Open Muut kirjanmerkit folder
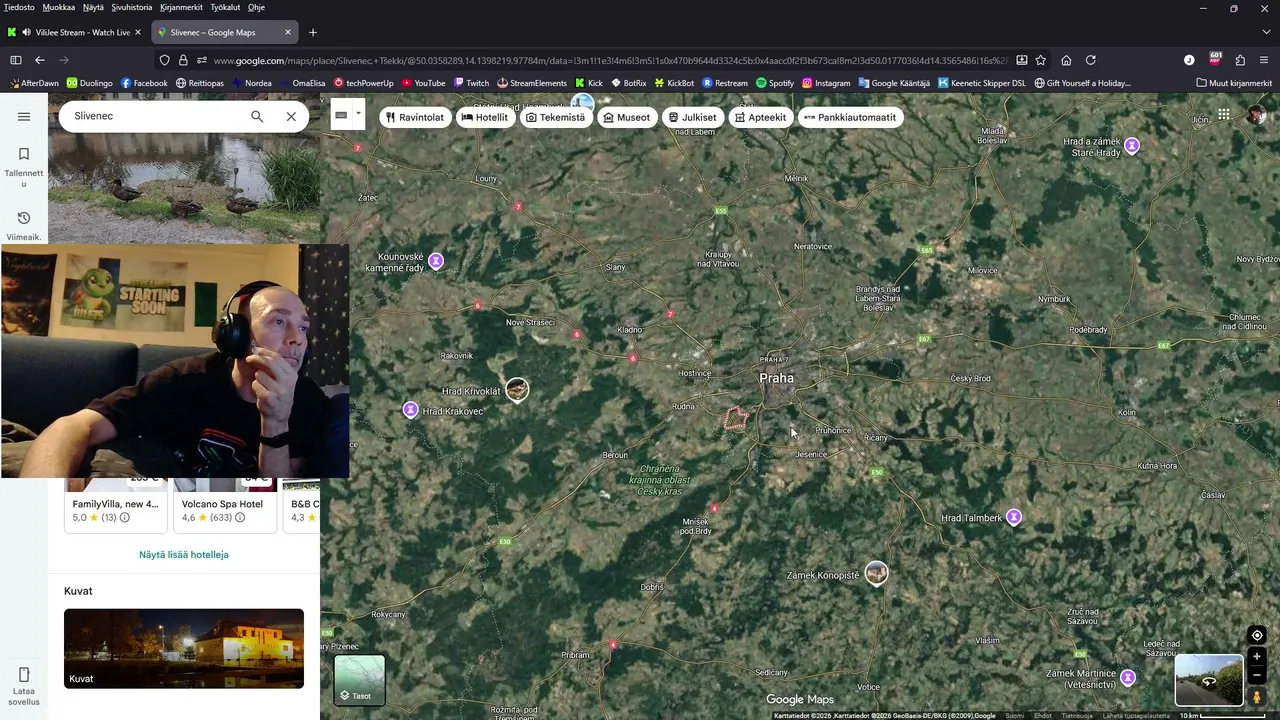This screenshot has height=720, width=1280. [x=1234, y=83]
